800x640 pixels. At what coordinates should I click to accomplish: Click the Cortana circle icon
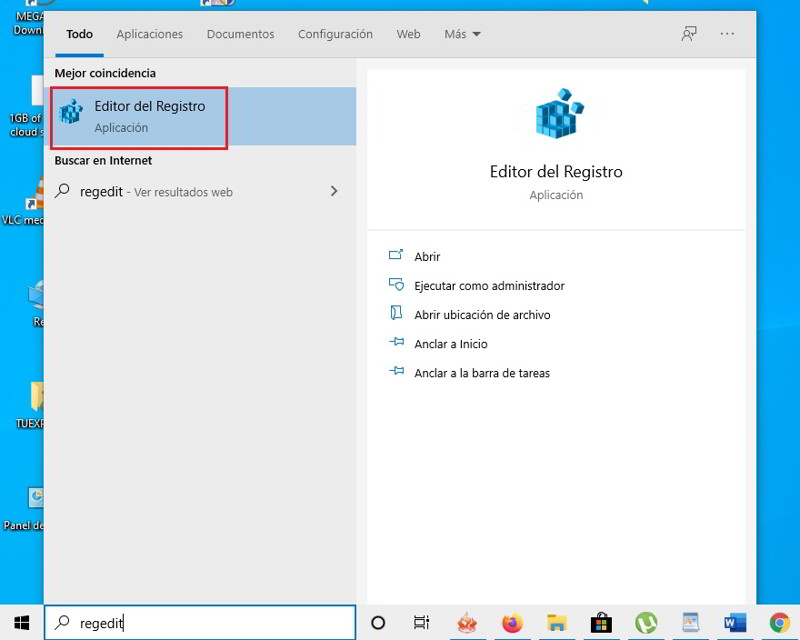click(x=378, y=623)
